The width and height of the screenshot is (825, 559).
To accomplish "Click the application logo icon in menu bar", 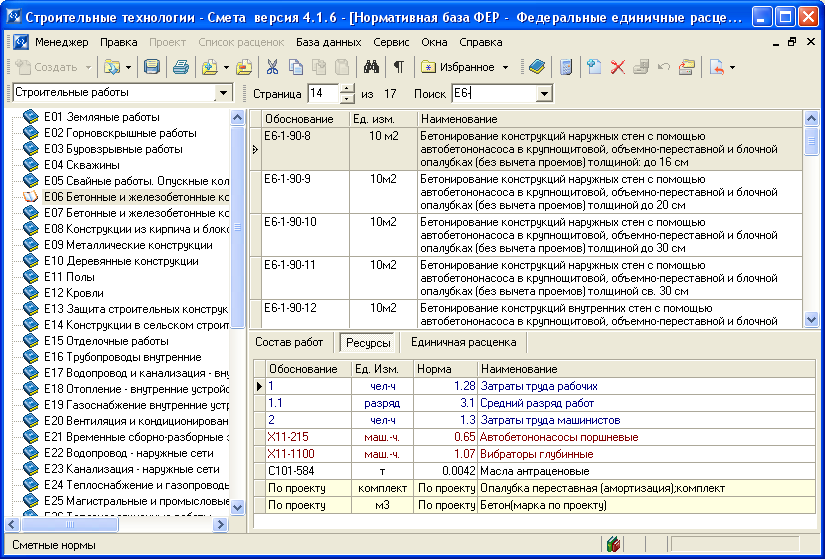I will click(x=21, y=42).
